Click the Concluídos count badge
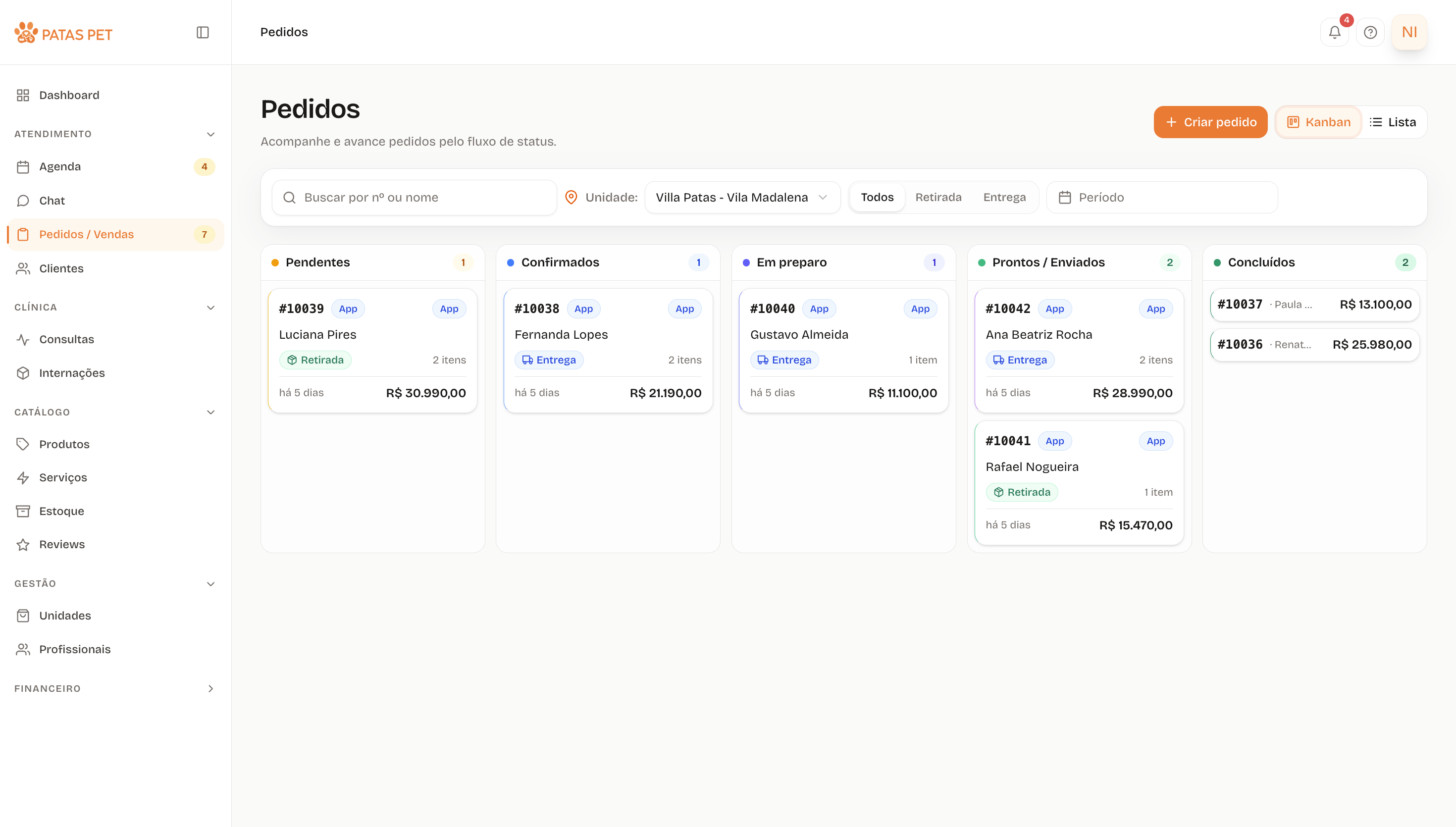This screenshot has height=827, width=1456. [1405, 262]
